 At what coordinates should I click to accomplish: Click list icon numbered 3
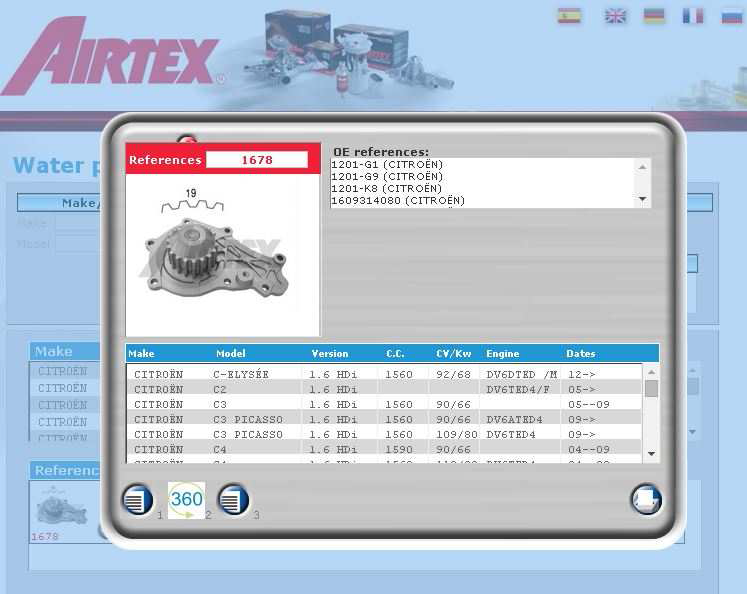234,499
